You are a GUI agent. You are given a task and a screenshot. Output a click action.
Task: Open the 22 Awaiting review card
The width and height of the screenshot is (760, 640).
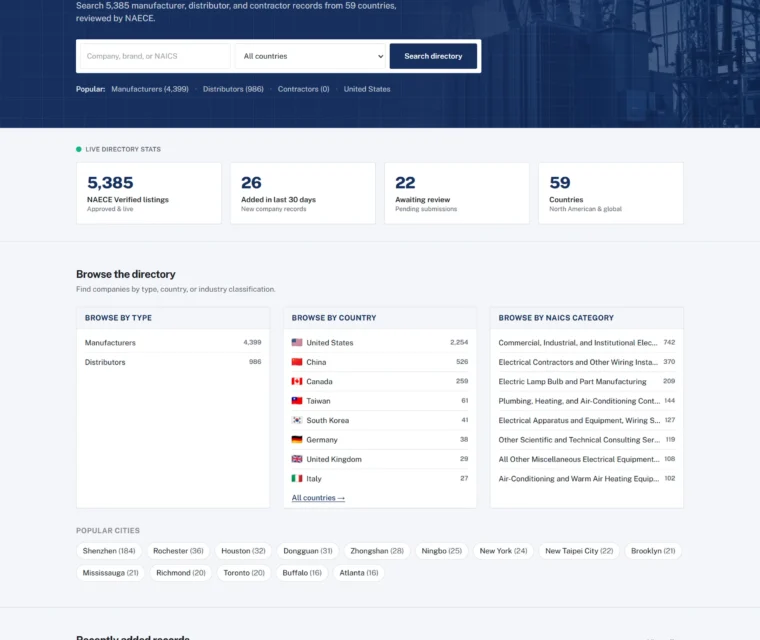click(x=457, y=193)
